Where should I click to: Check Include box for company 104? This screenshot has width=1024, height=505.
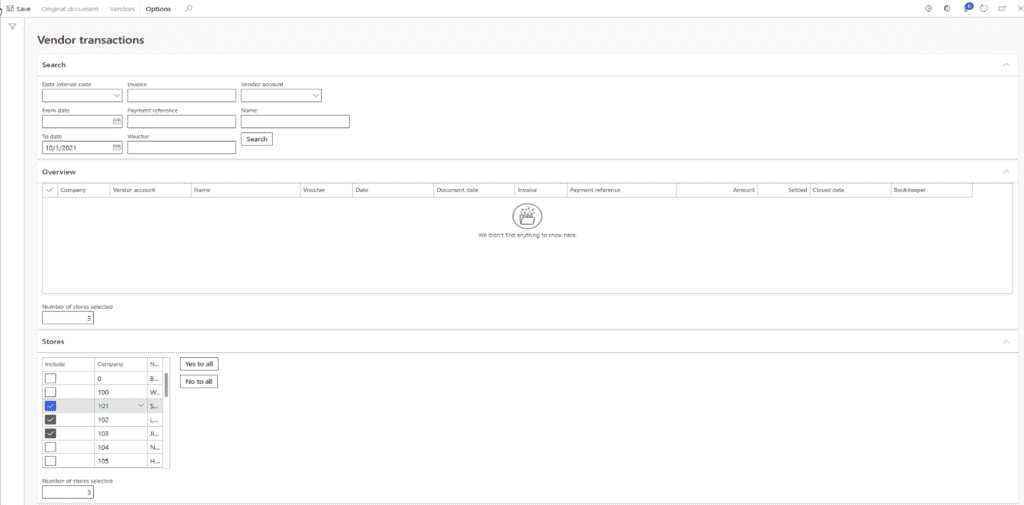coord(50,447)
